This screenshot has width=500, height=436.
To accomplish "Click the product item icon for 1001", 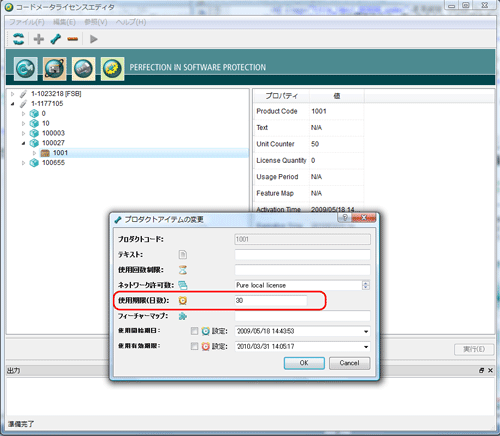I will pyautogui.click(x=45, y=153).
